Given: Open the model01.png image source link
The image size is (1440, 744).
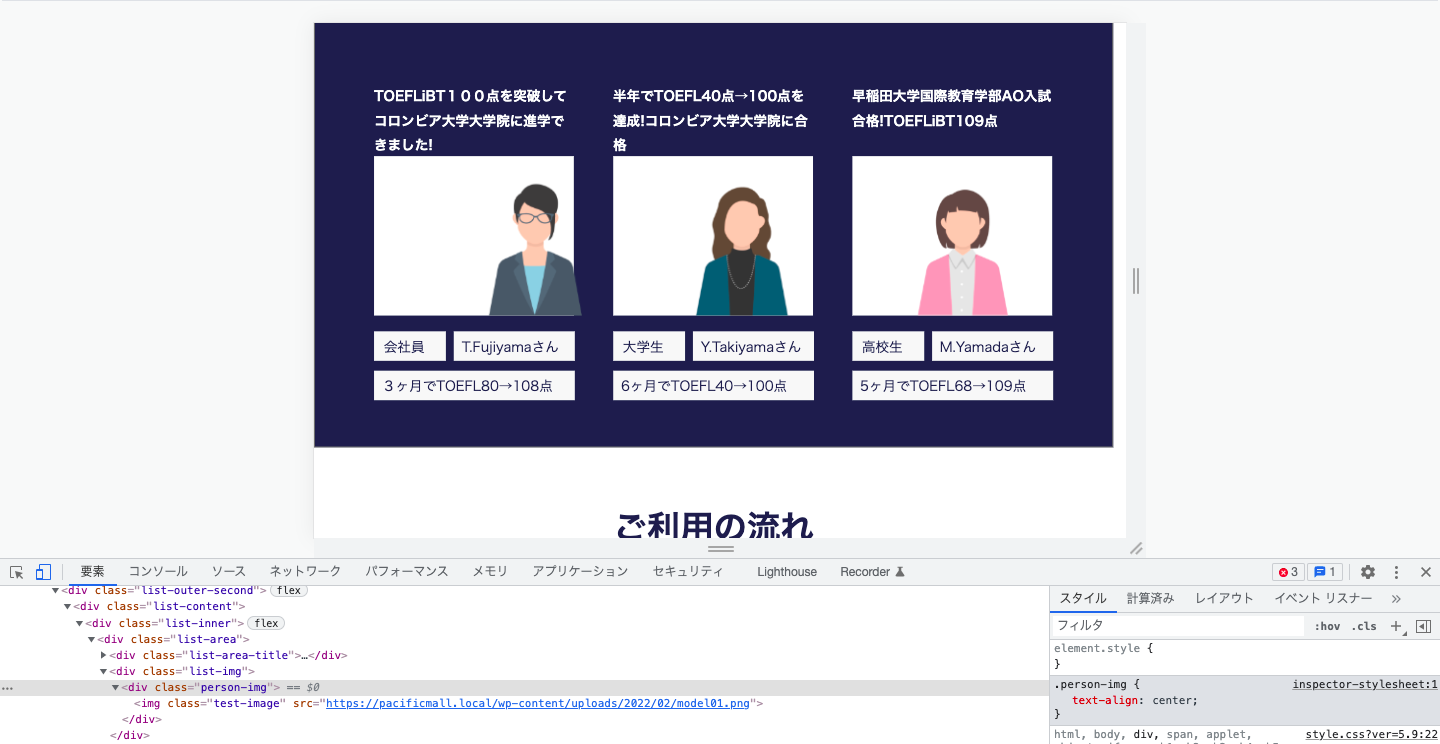Looking at the screenshot, I should (539, 703).
